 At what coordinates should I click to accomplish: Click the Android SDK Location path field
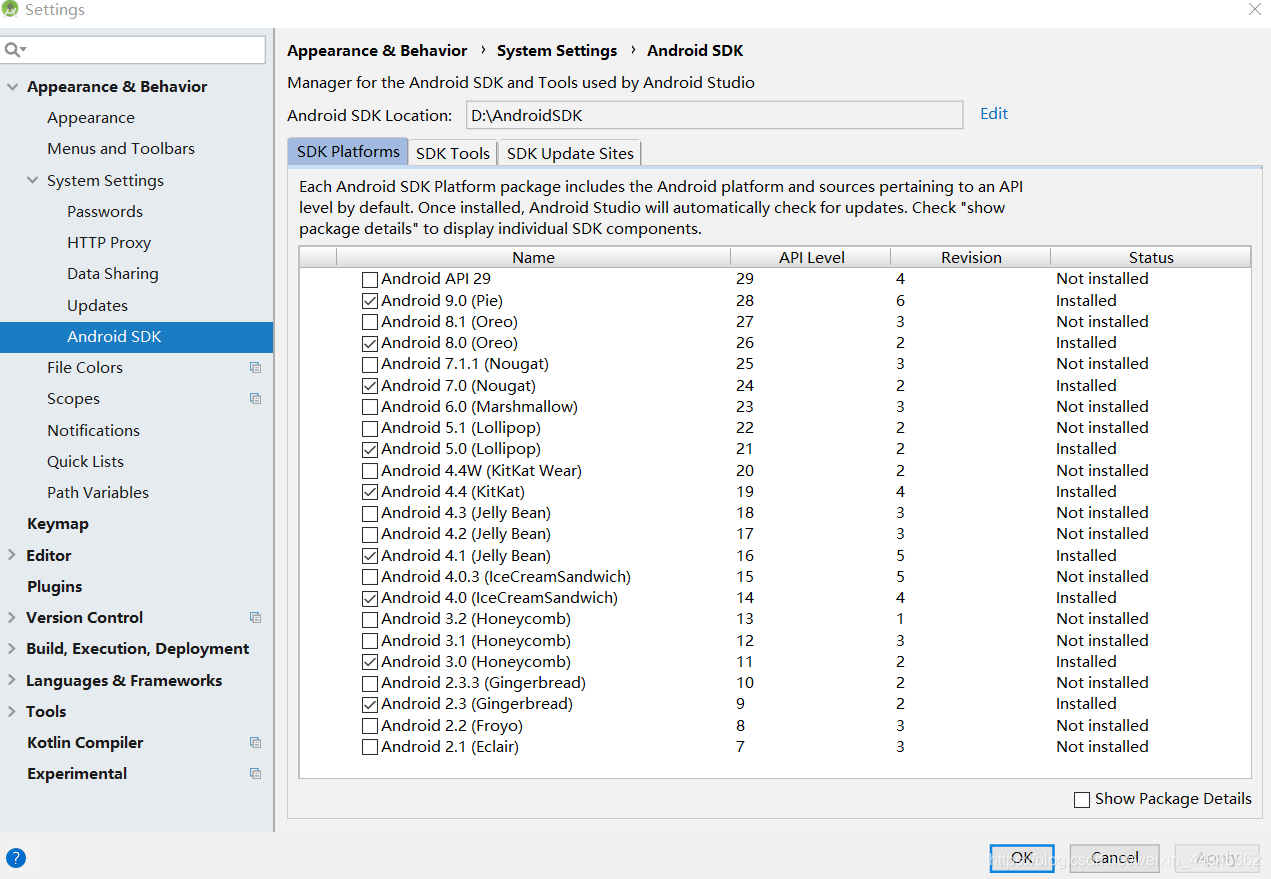[714, 115]
